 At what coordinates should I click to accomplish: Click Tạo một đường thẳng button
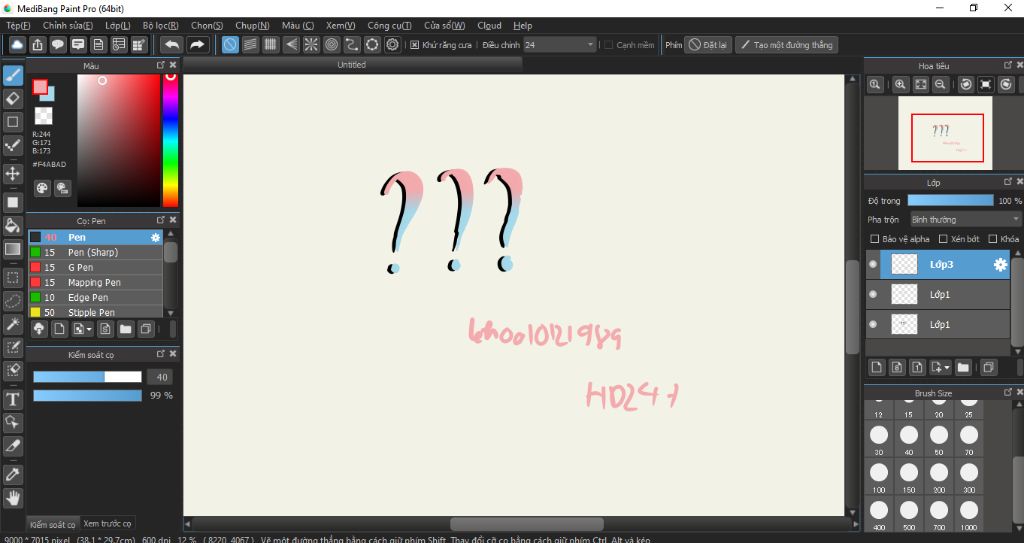[x=787, y=45]
